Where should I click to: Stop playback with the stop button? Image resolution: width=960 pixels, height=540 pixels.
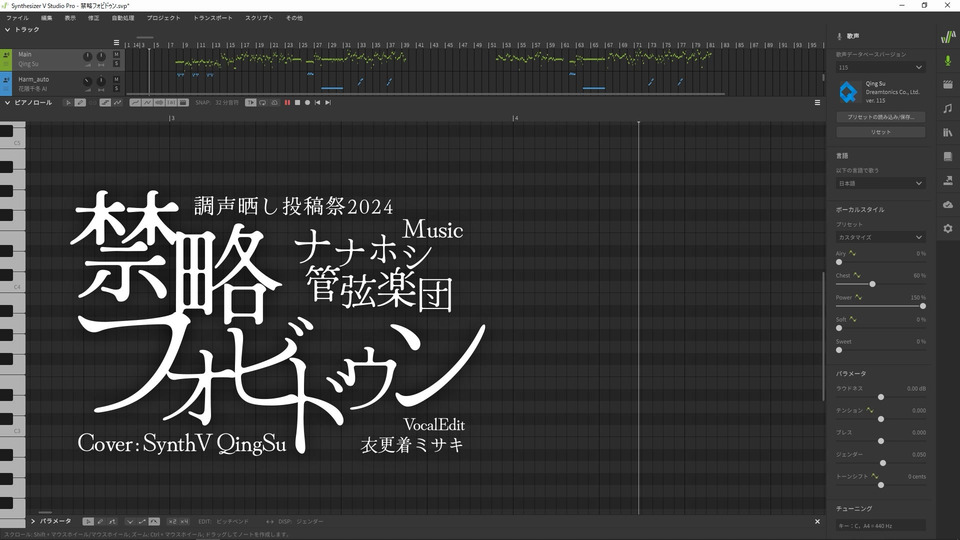[x=298, y=103]
